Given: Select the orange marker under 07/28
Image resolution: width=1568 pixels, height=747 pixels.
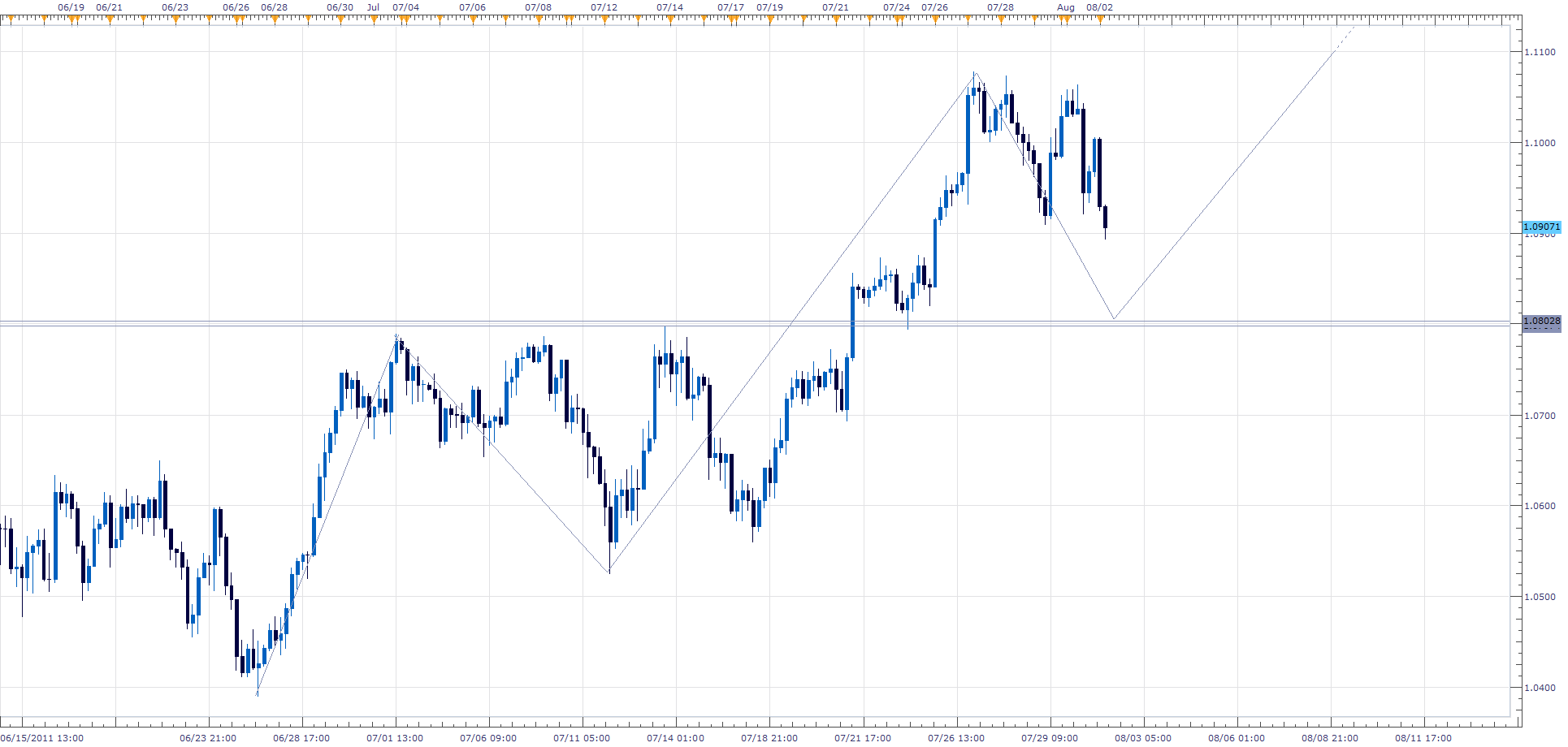Looking at the screenshot, I should click(1000, 19).
